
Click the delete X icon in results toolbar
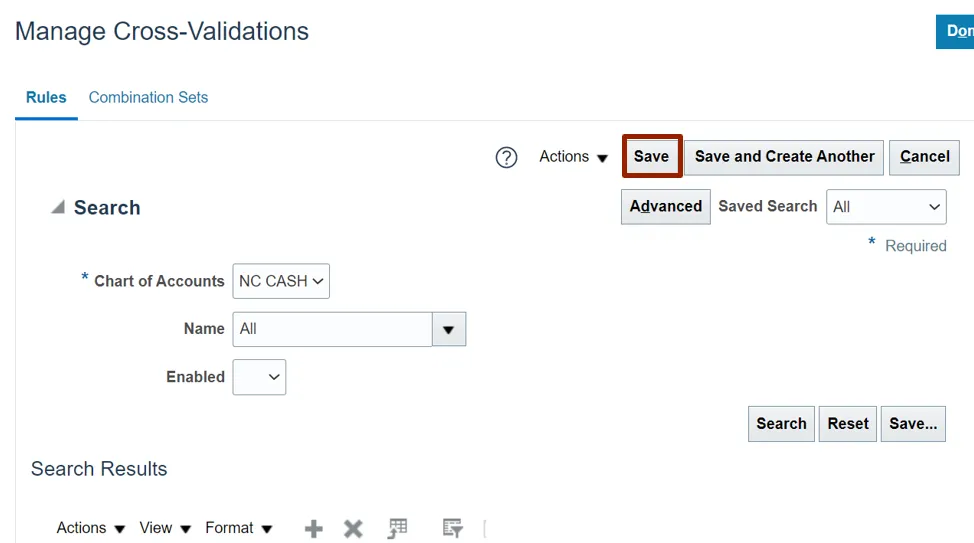pyautogui.click(x=353, y=529)
